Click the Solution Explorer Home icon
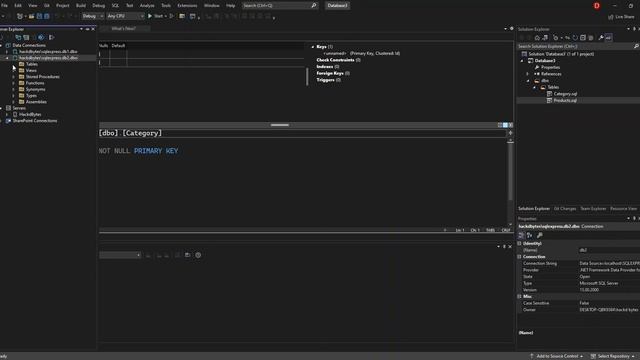The width and height of the screenshot is (640, 360). (537, 38)
